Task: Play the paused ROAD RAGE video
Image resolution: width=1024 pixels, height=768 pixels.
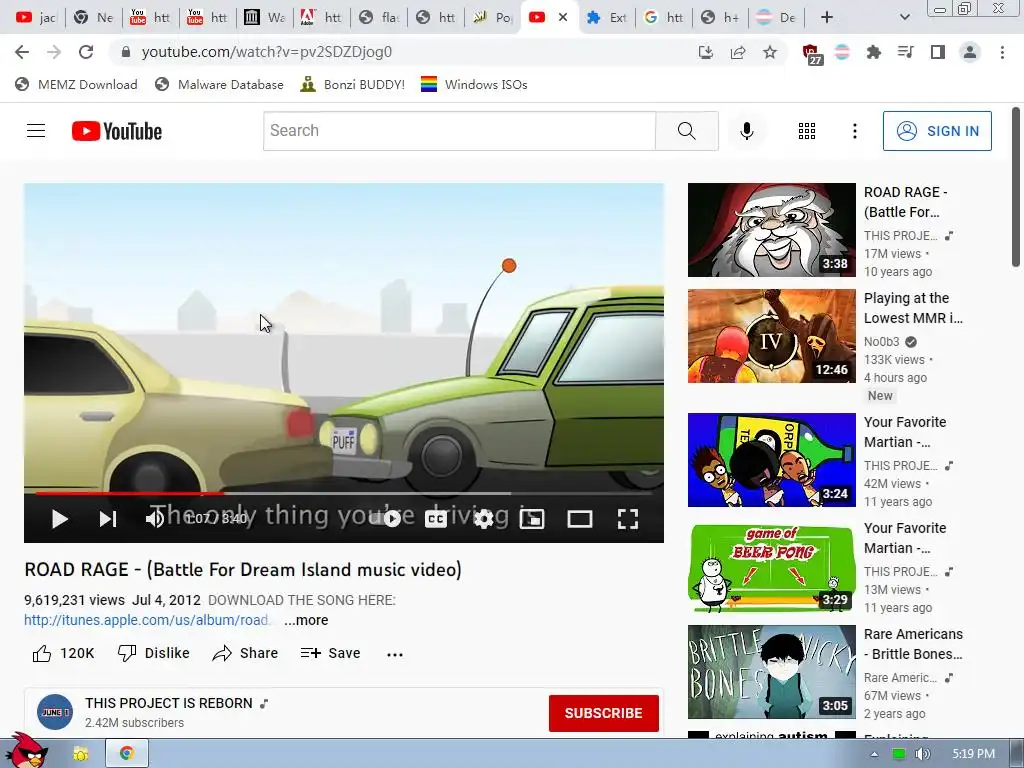Action: (59, 519)
